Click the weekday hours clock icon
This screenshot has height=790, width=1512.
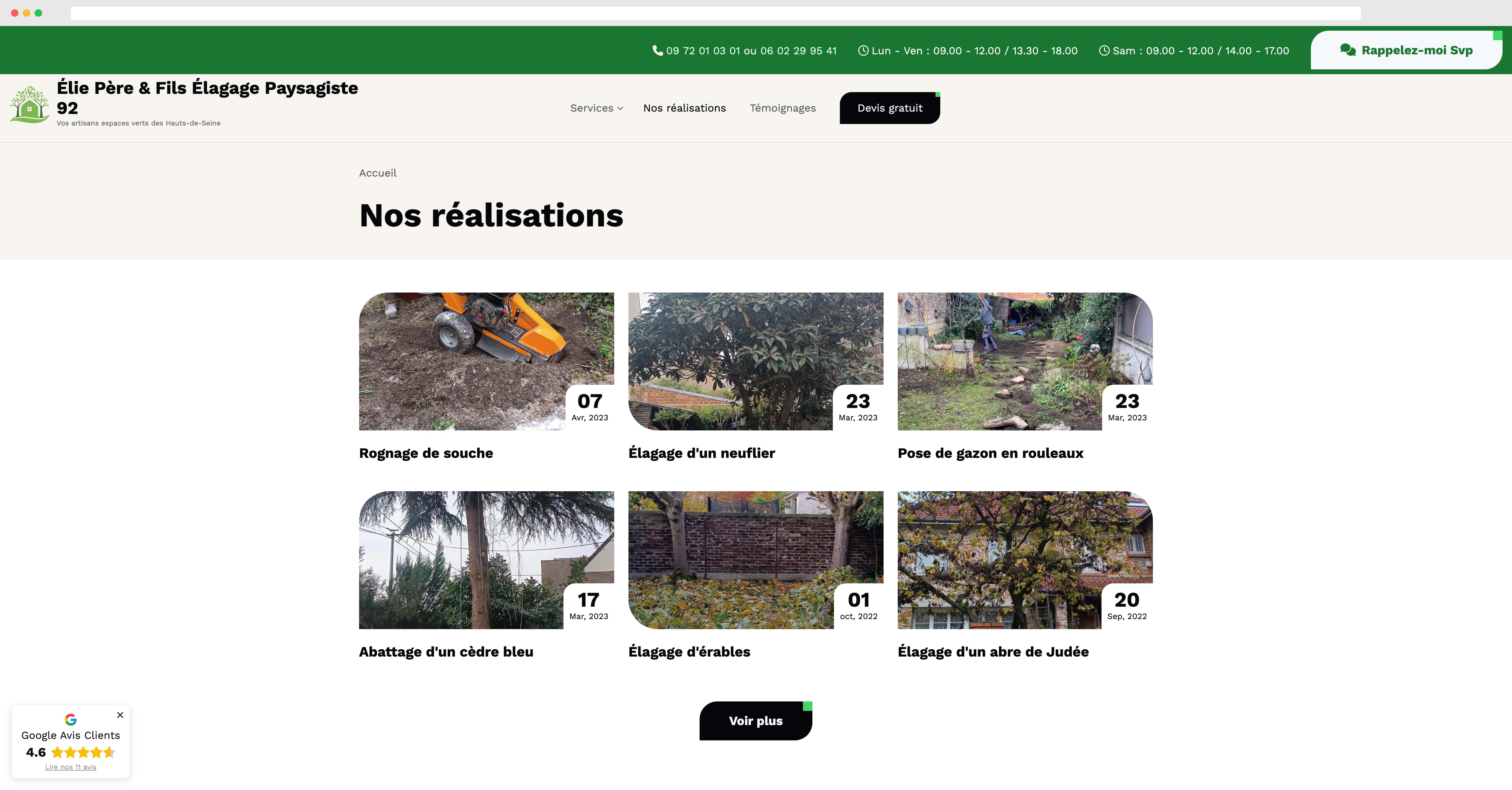(863, 50)
